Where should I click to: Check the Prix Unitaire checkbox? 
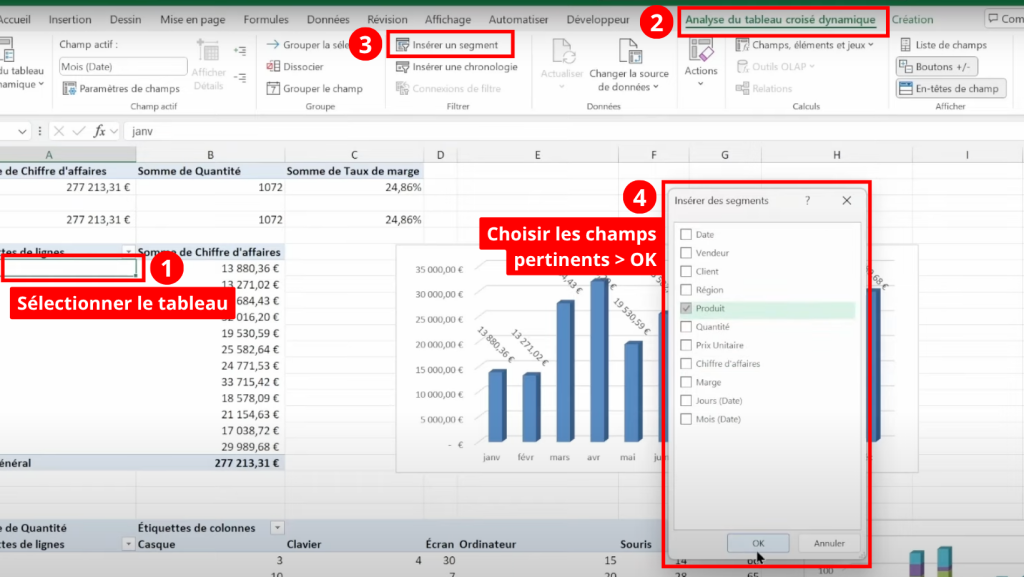tap(686, 345)
